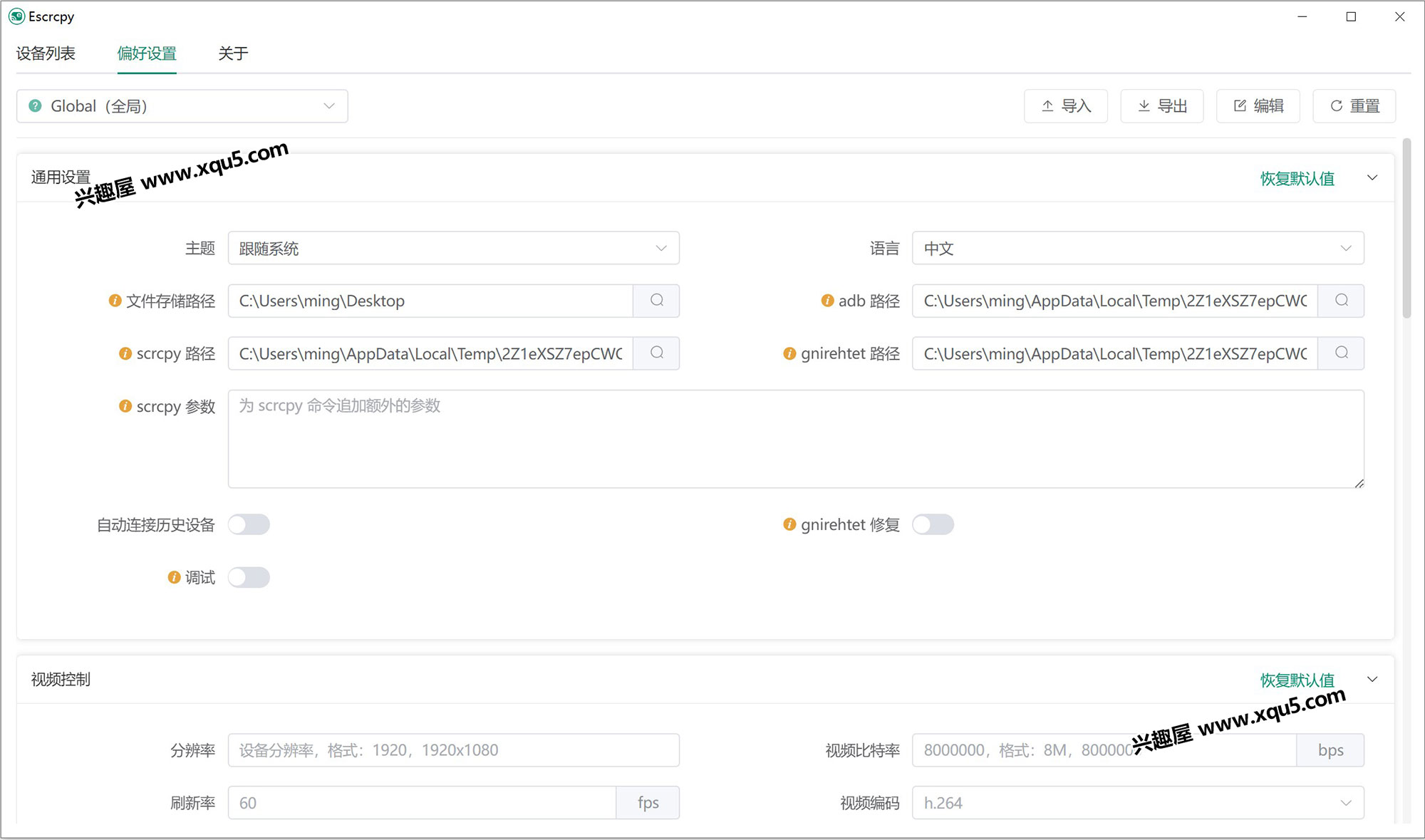
Task: Click the info icon next to gnirehtet 修复
Action: 789,524
